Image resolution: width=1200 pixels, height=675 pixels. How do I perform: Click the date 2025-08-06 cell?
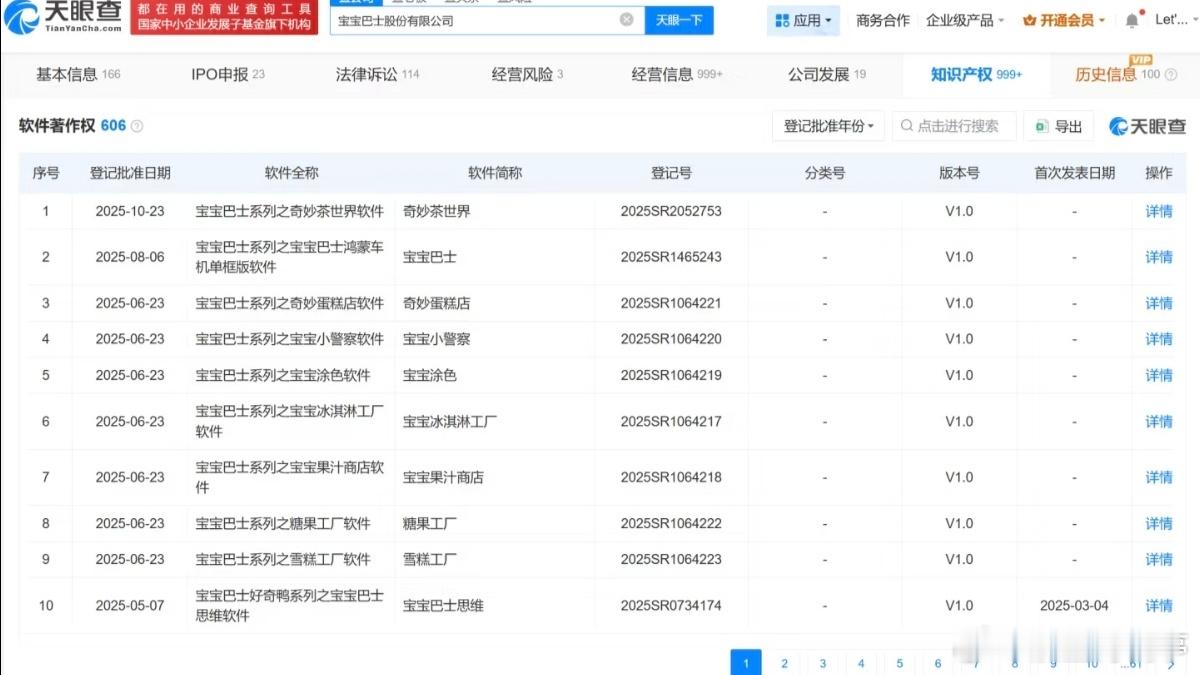pos(130,257)
